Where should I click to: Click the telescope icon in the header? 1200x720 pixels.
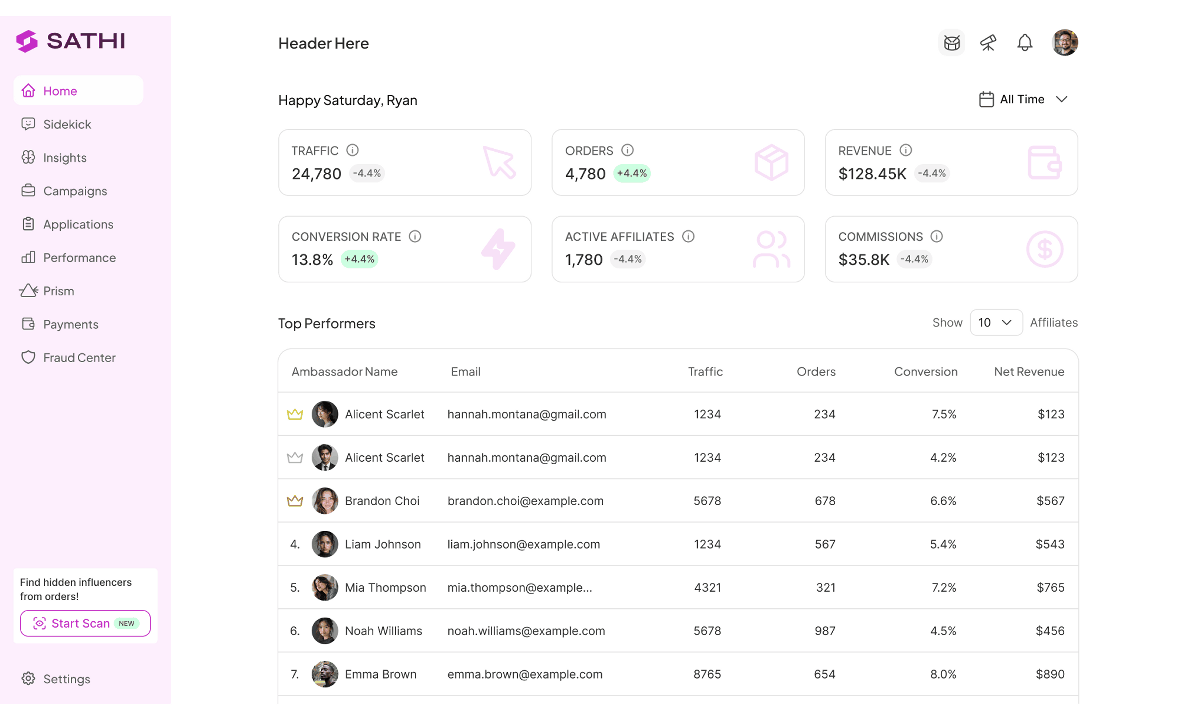tap(988, 43)
